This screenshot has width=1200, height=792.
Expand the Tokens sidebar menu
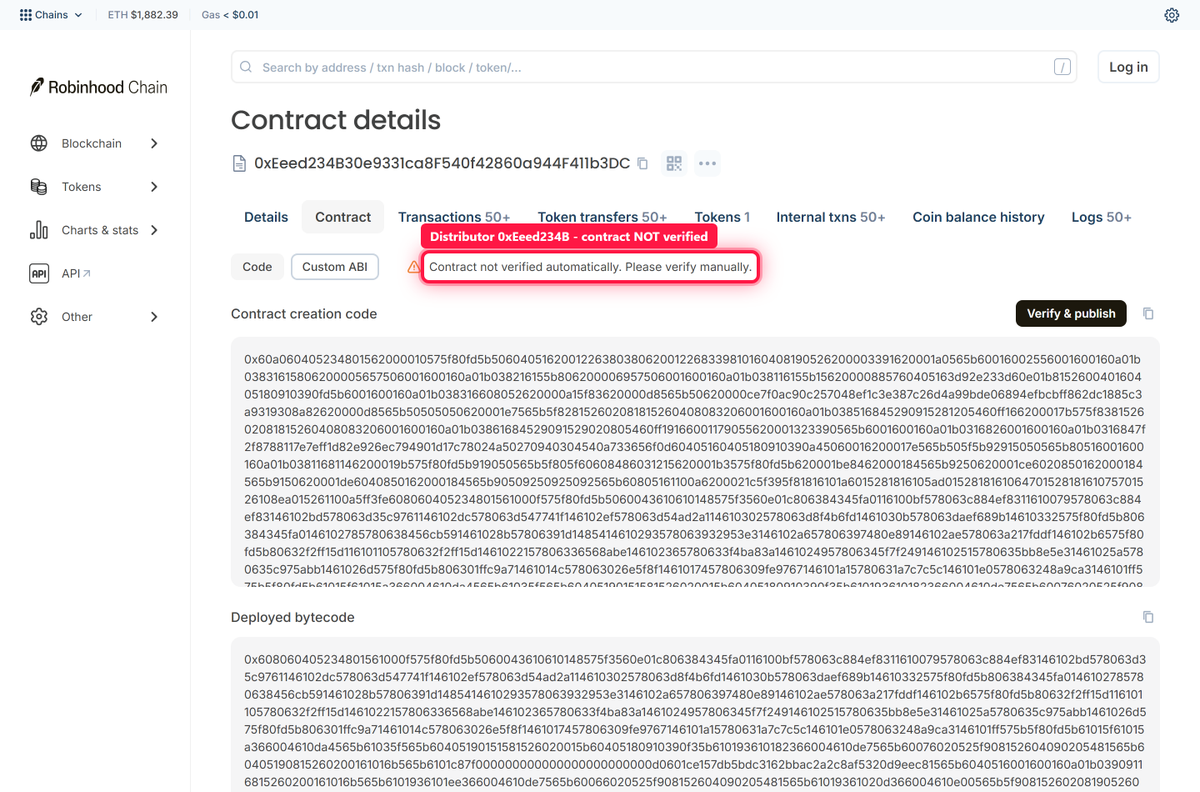[x=154, y=187]
